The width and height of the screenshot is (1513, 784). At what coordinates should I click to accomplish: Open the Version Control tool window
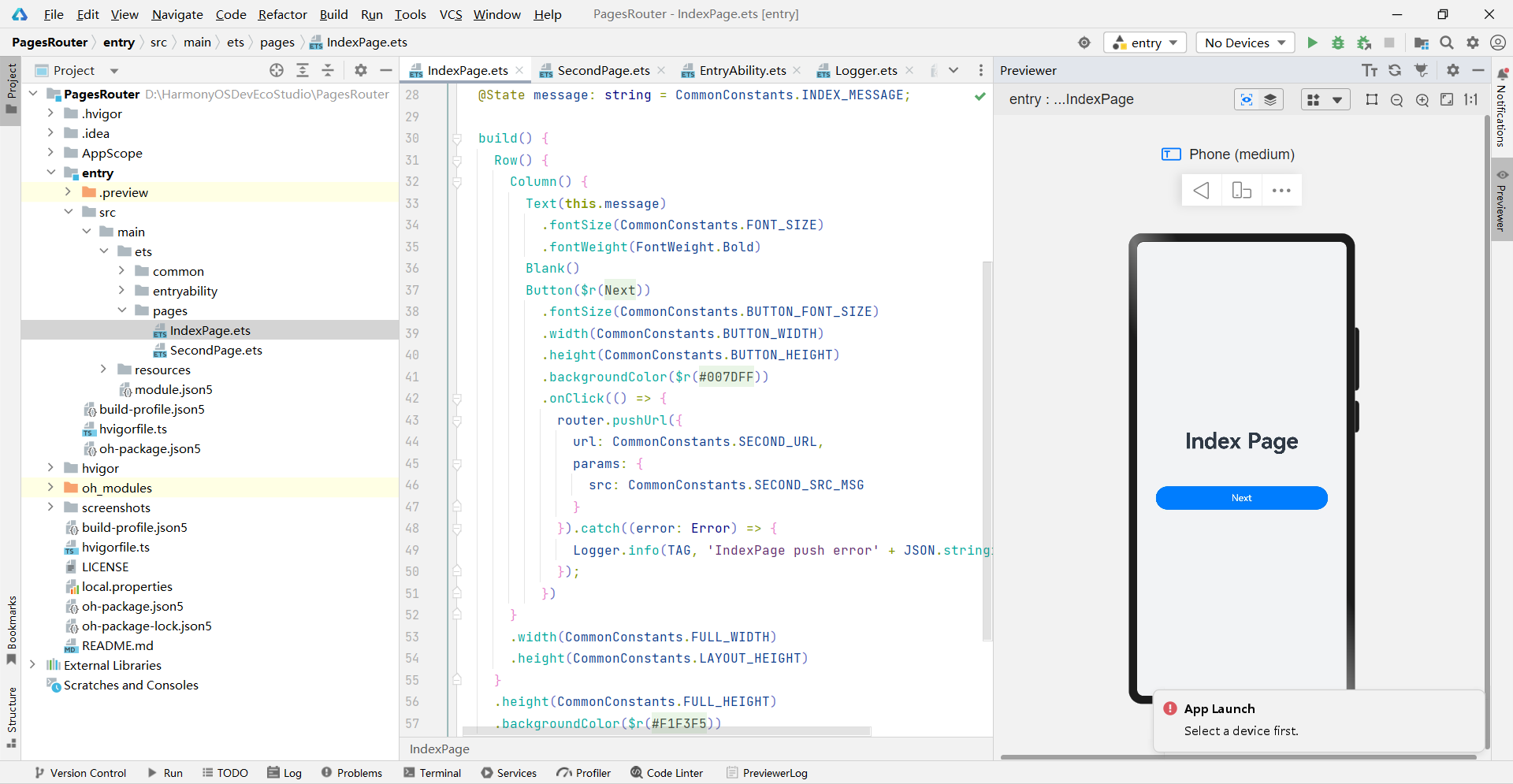80,773
